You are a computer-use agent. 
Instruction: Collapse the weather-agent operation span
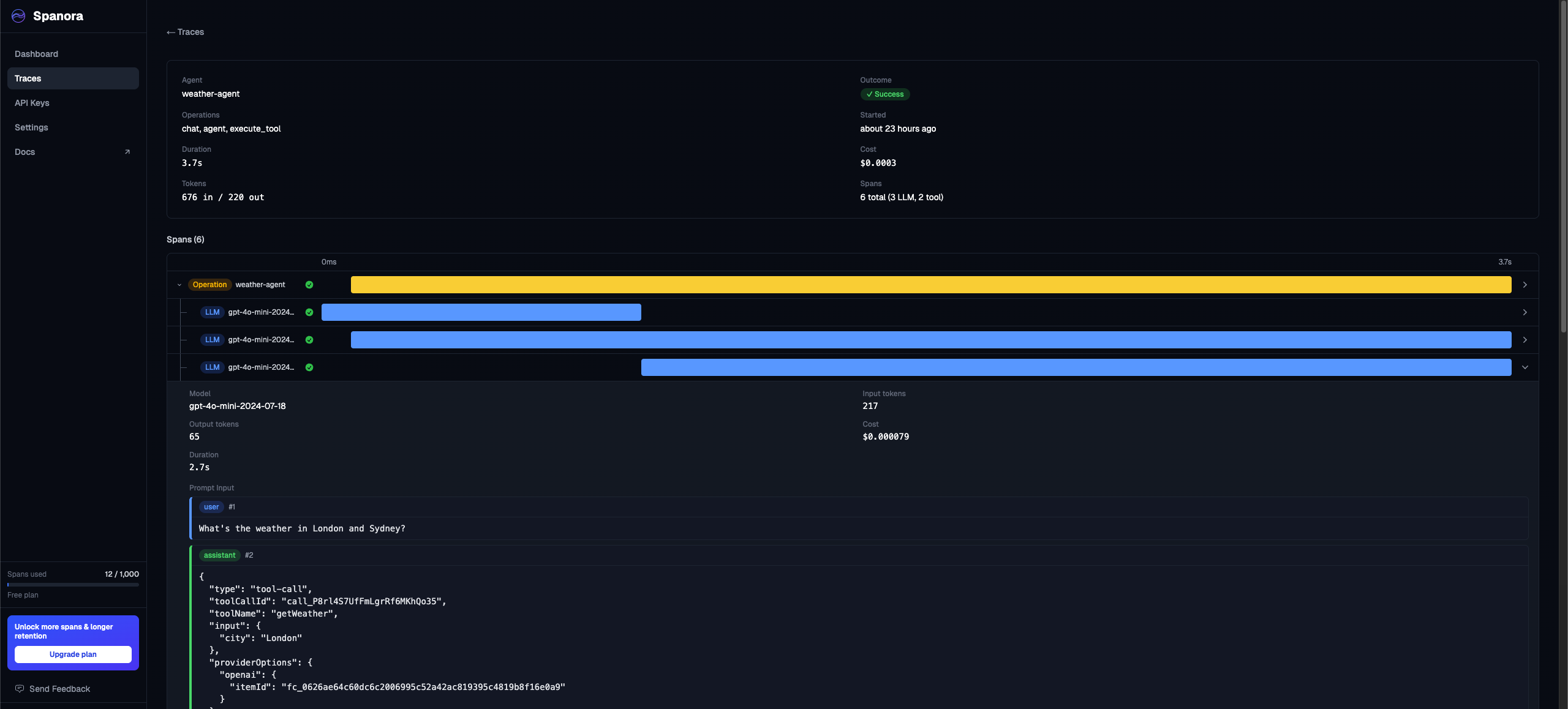click(179, 285)
